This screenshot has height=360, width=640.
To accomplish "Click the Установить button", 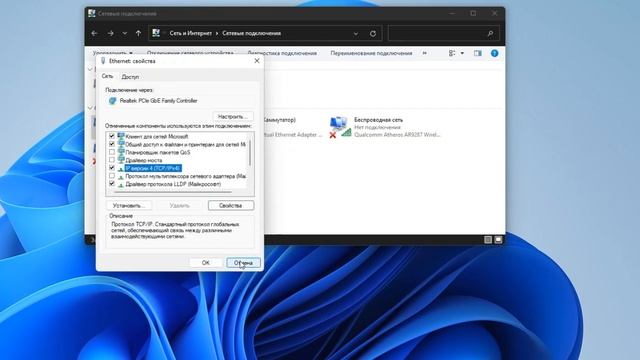I will click(129, 205).
